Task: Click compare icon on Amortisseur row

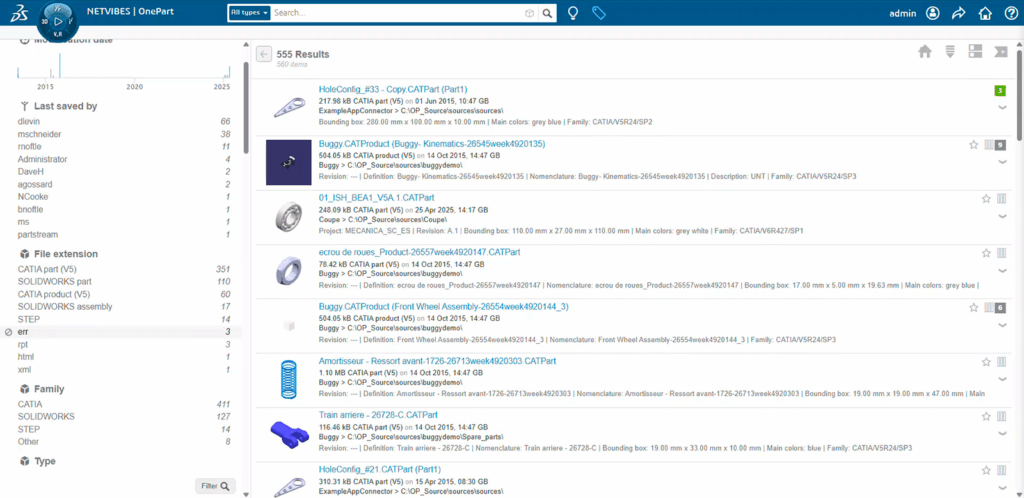Action: click(1002, 362)
